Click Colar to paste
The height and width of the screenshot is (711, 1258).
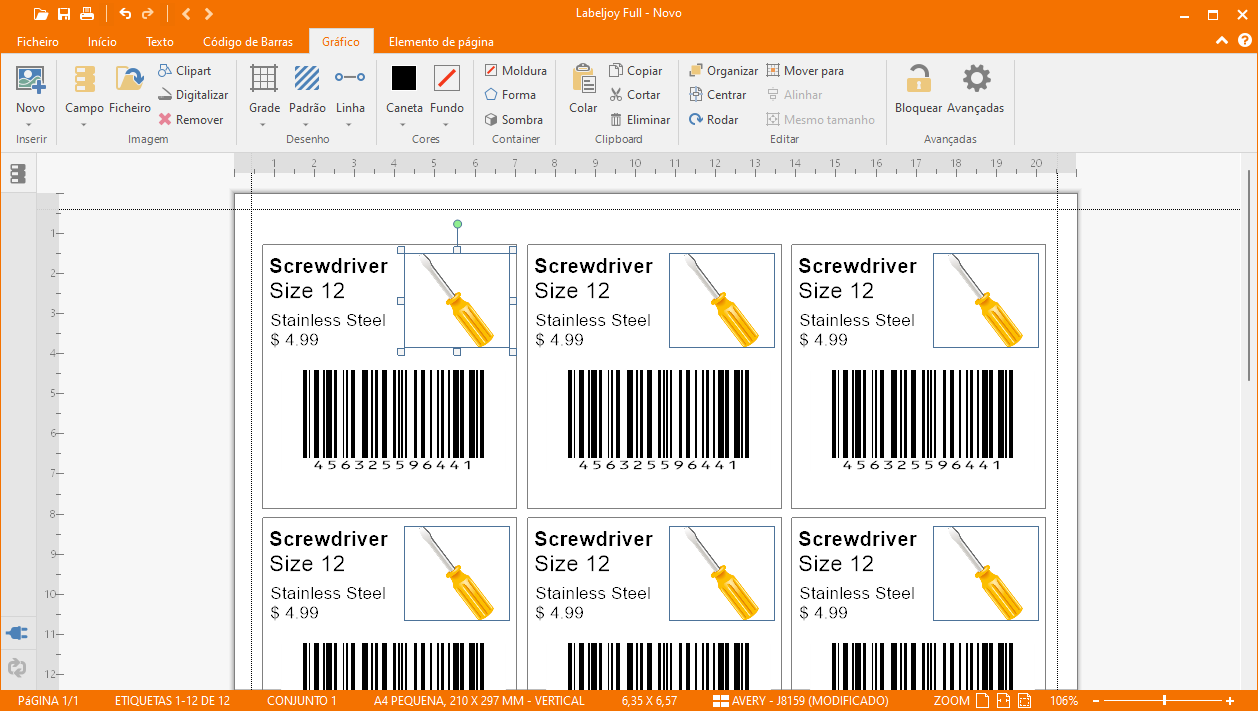[583, 89]
